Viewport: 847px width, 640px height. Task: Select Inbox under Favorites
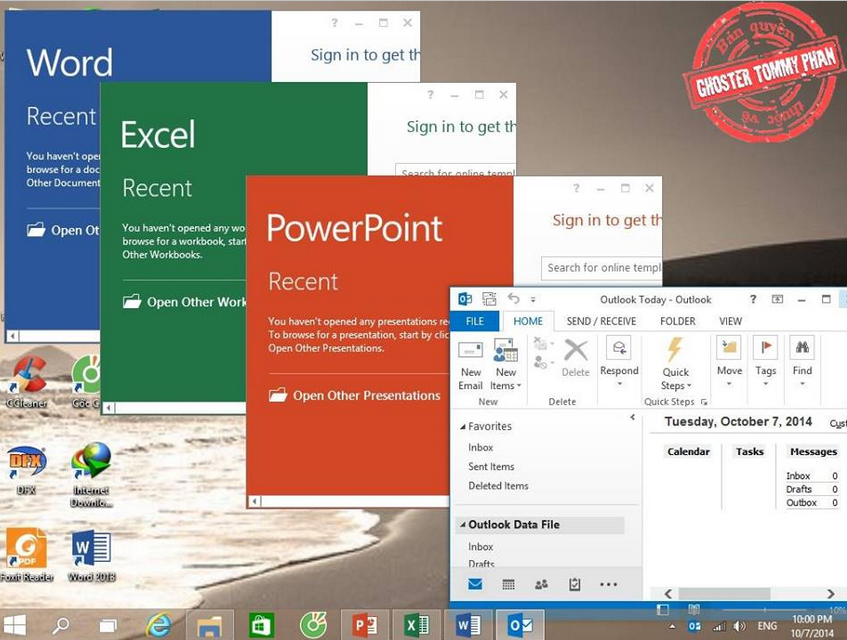(x=481, y=447)
